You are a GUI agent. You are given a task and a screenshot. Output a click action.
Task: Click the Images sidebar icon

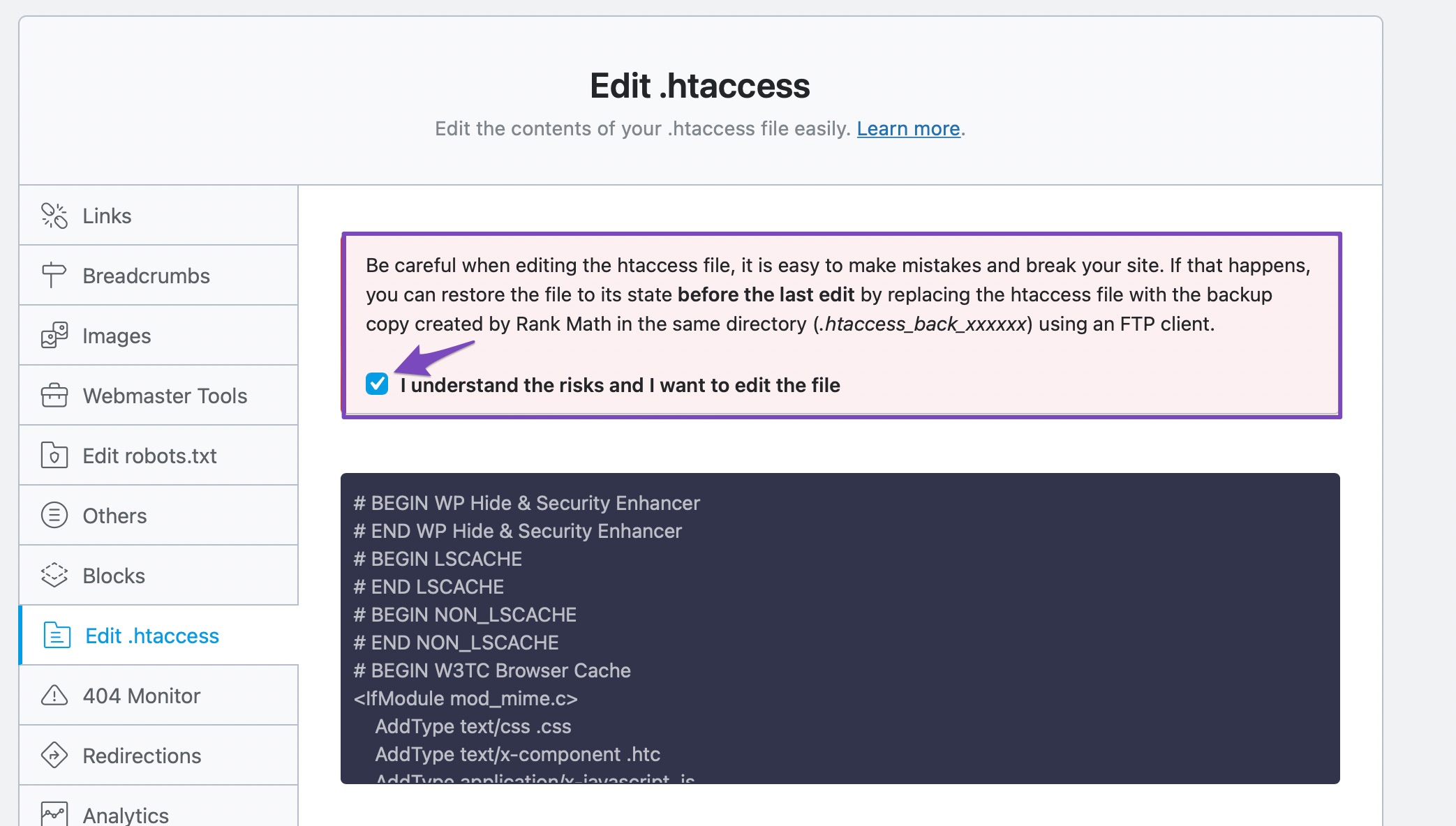(x=54, y=336)
